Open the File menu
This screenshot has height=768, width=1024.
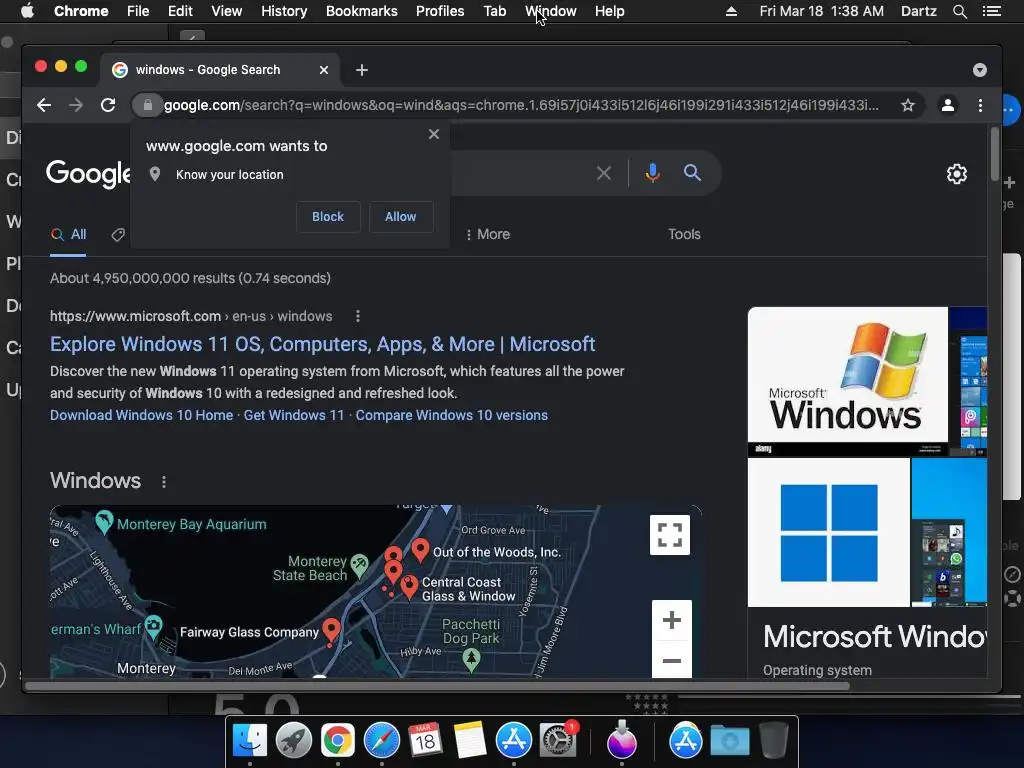coord(138,11)
